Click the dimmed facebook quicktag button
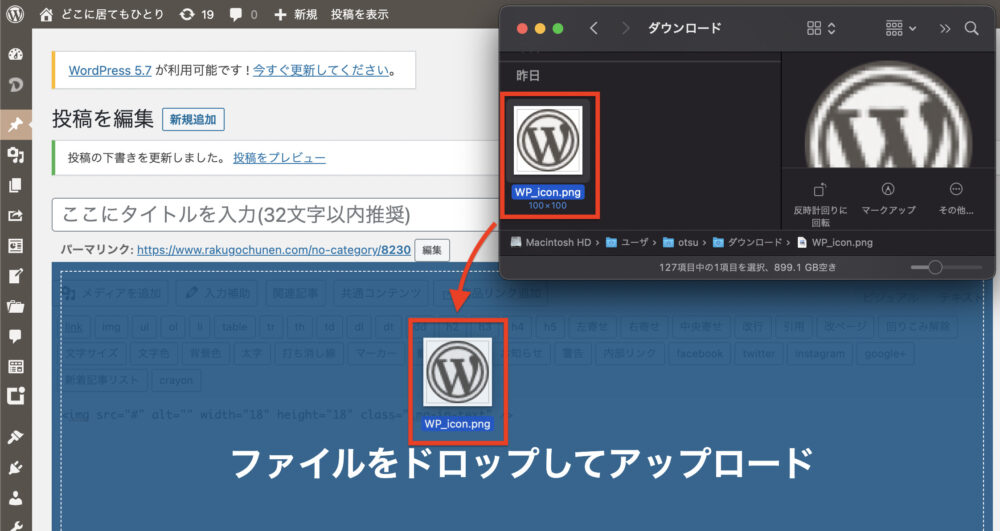 [700, 353]
